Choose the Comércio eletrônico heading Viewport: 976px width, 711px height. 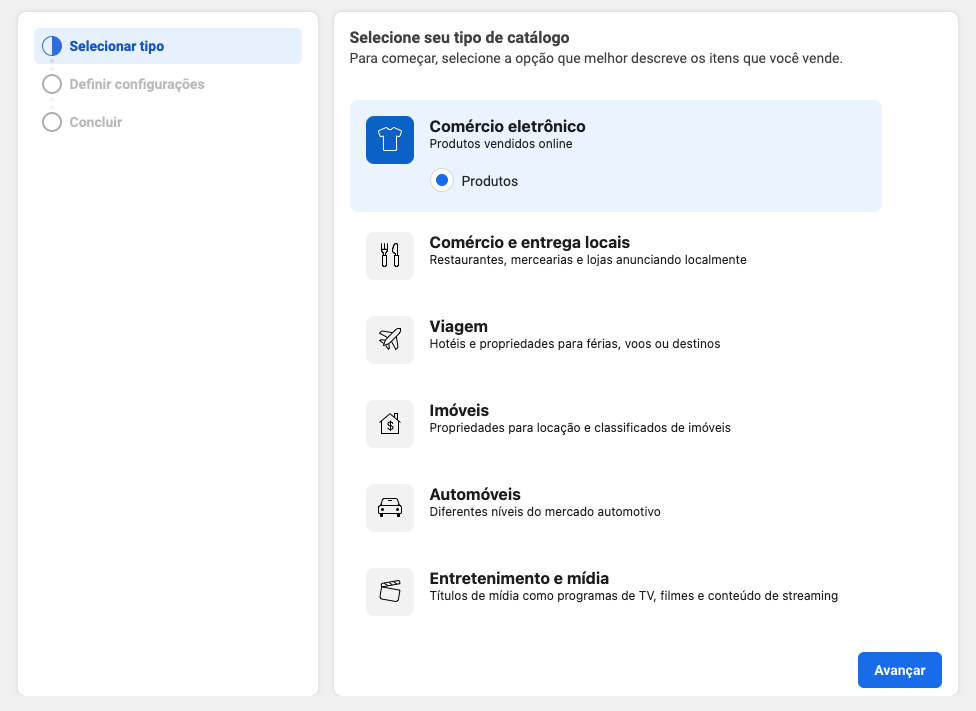click(507, 127)
